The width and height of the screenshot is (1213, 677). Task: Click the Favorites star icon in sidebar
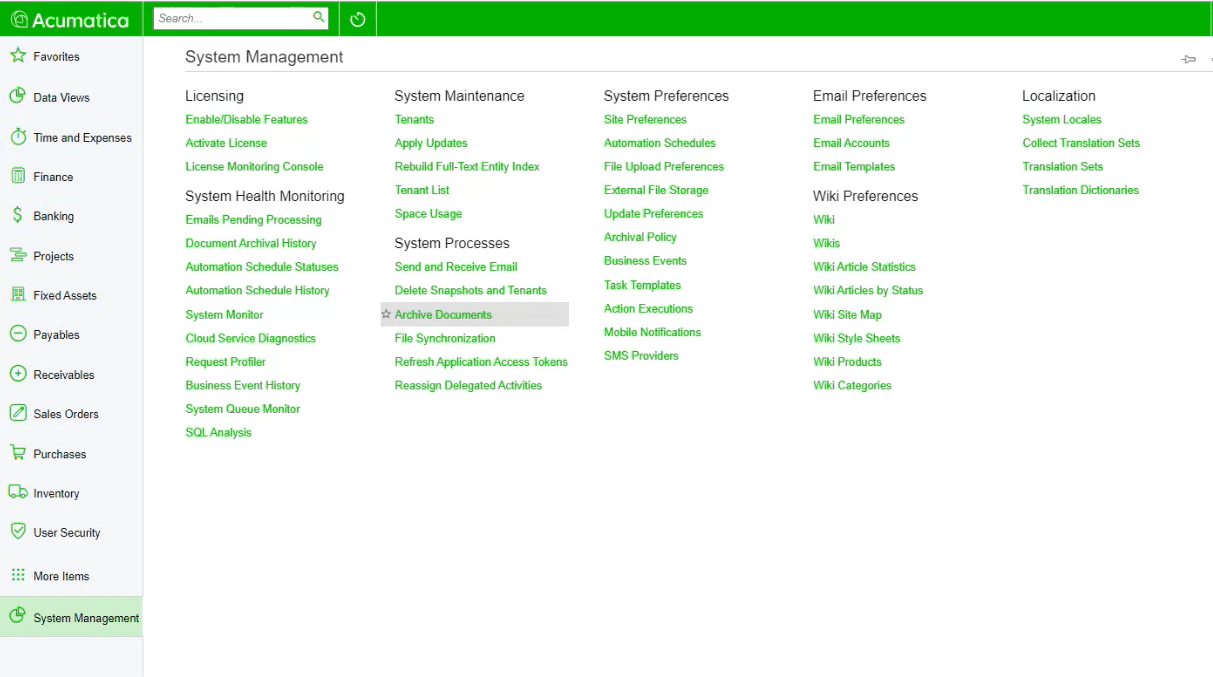(x=18, y=56)
